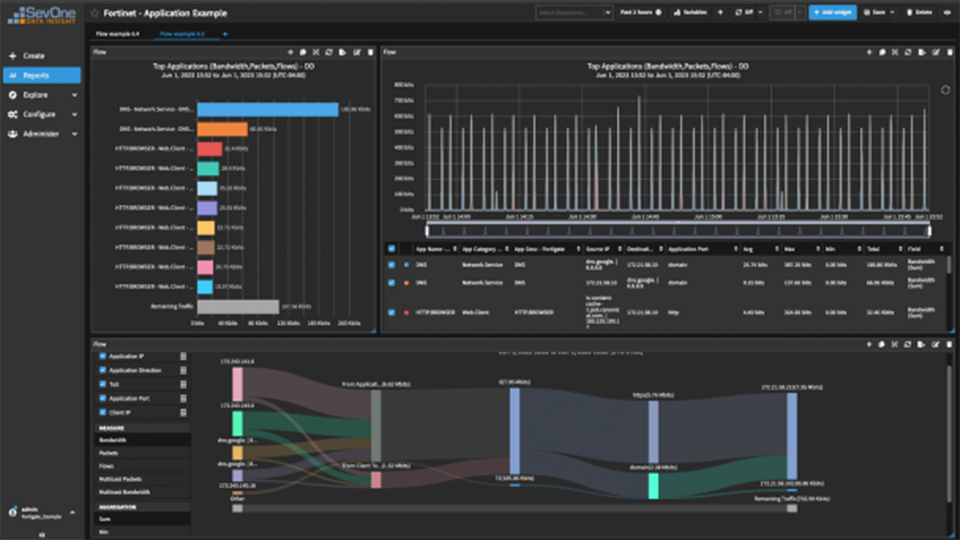
Task: Uncheck the first DNS row with blue dot
Action: [x=391, y=265]
